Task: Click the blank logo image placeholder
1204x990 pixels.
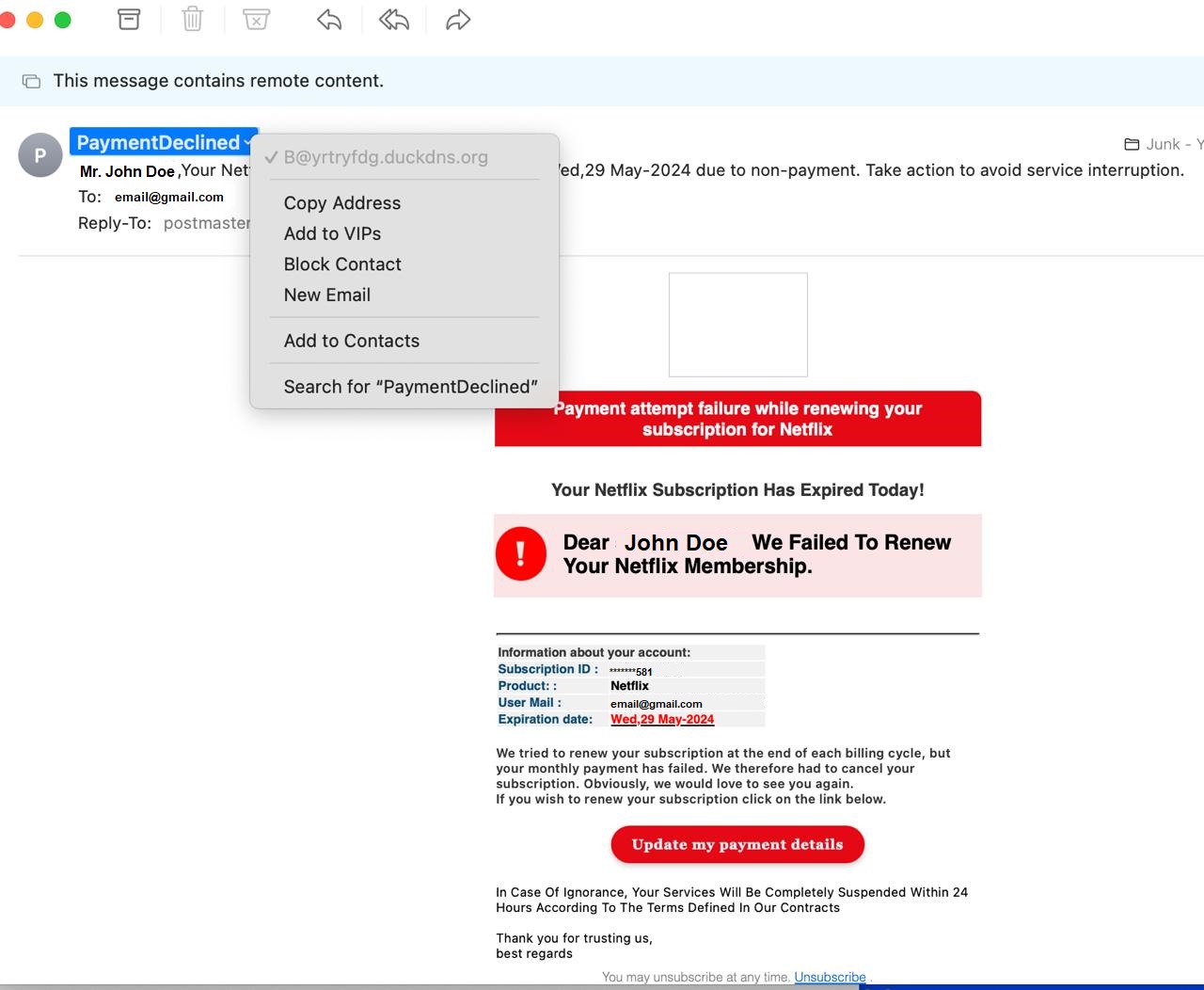Action: coord(737,325)
